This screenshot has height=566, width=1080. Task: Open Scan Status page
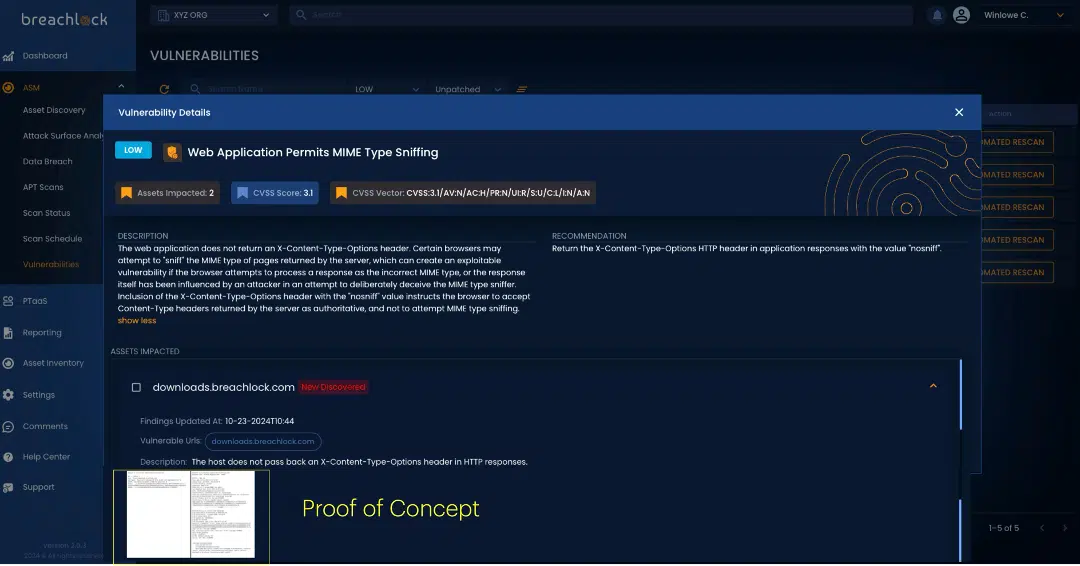point(46,213)
